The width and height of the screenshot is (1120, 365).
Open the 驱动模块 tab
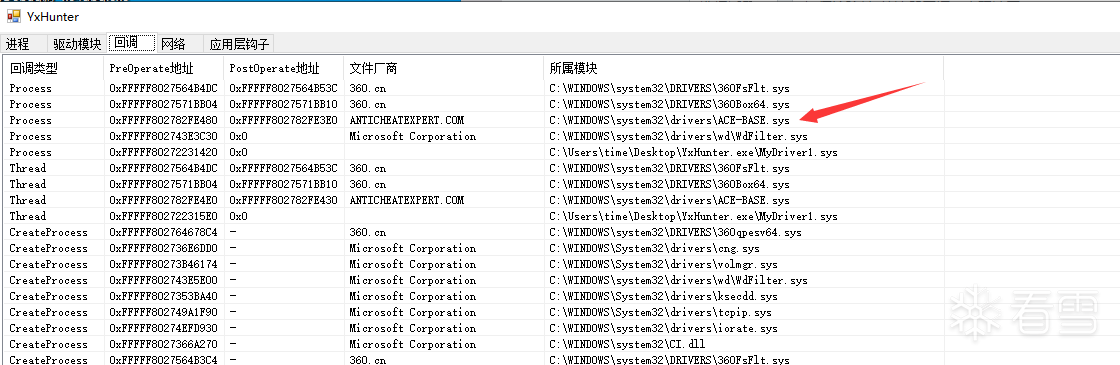click(77, 44)
